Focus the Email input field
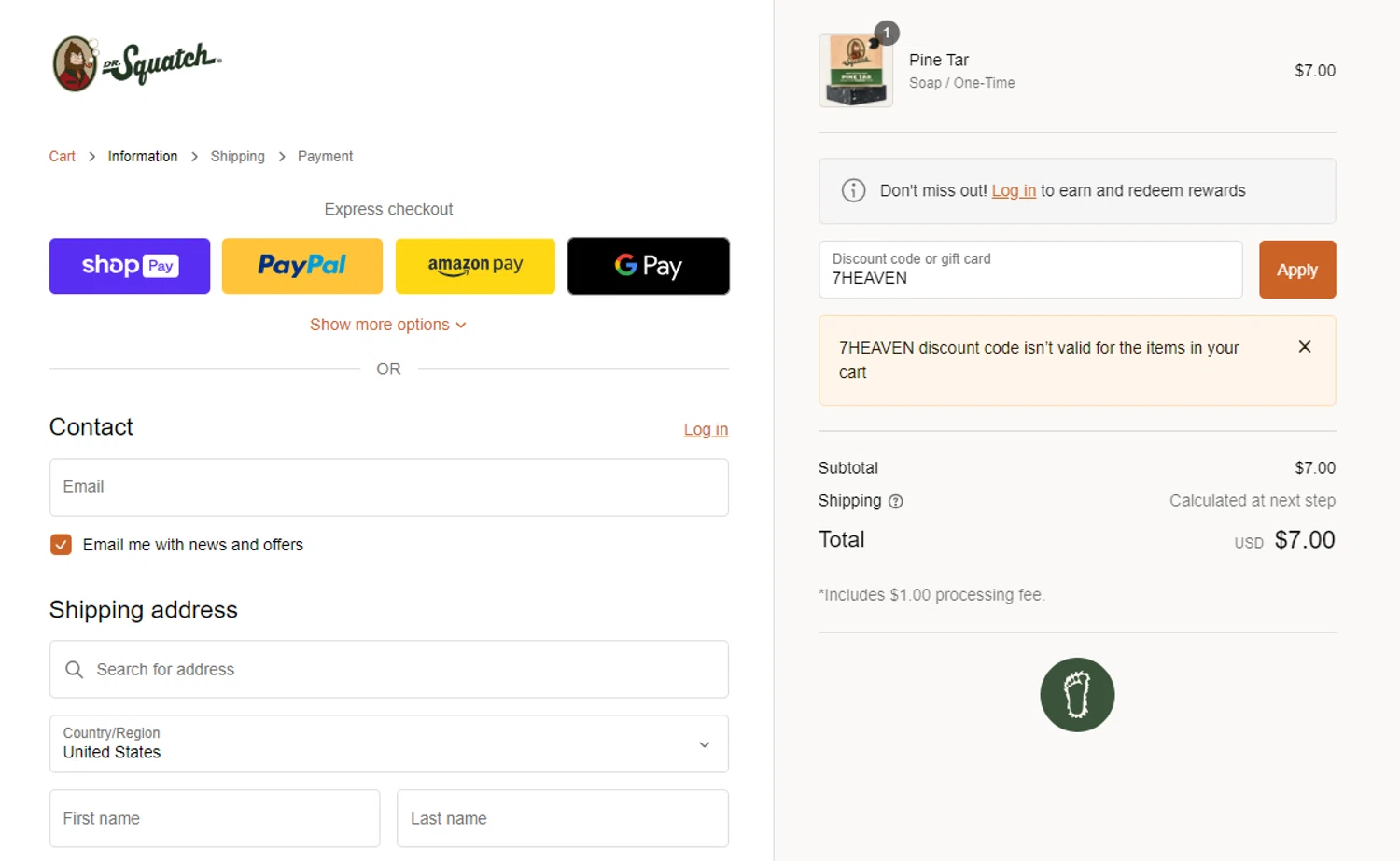The image size is (1400, 861). coord(388,487)
